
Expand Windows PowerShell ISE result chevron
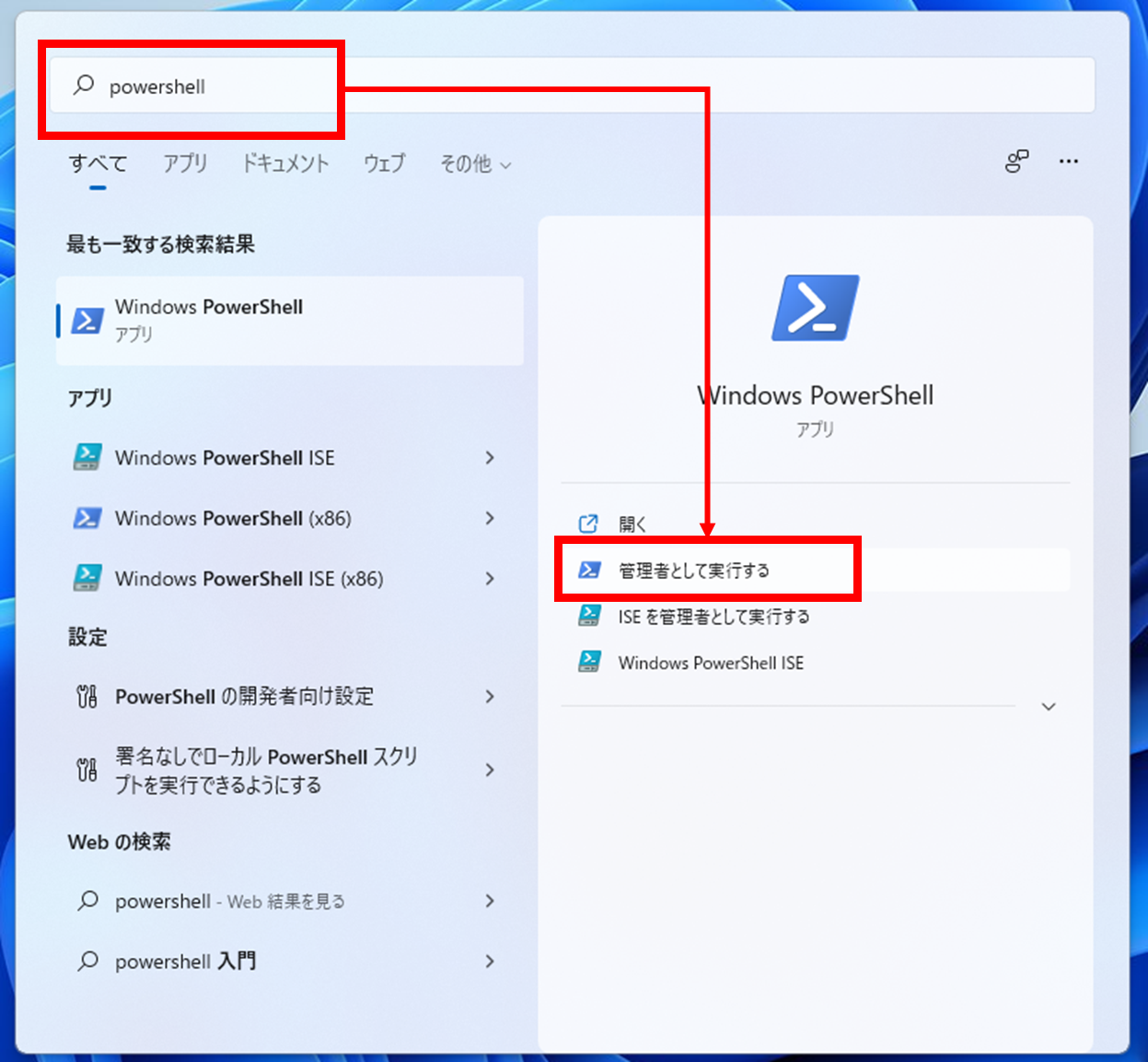tap(490, 457)
